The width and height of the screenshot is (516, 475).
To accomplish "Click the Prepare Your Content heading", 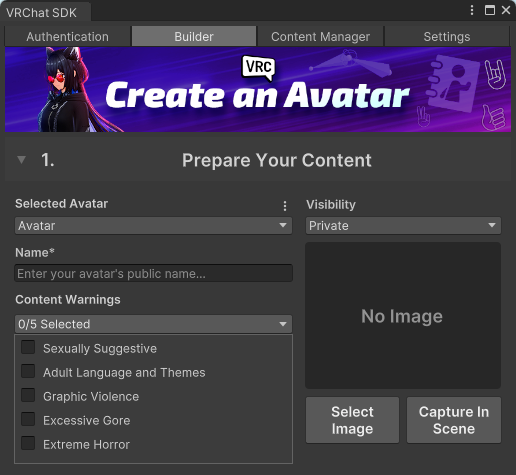I will coord(277,160).
